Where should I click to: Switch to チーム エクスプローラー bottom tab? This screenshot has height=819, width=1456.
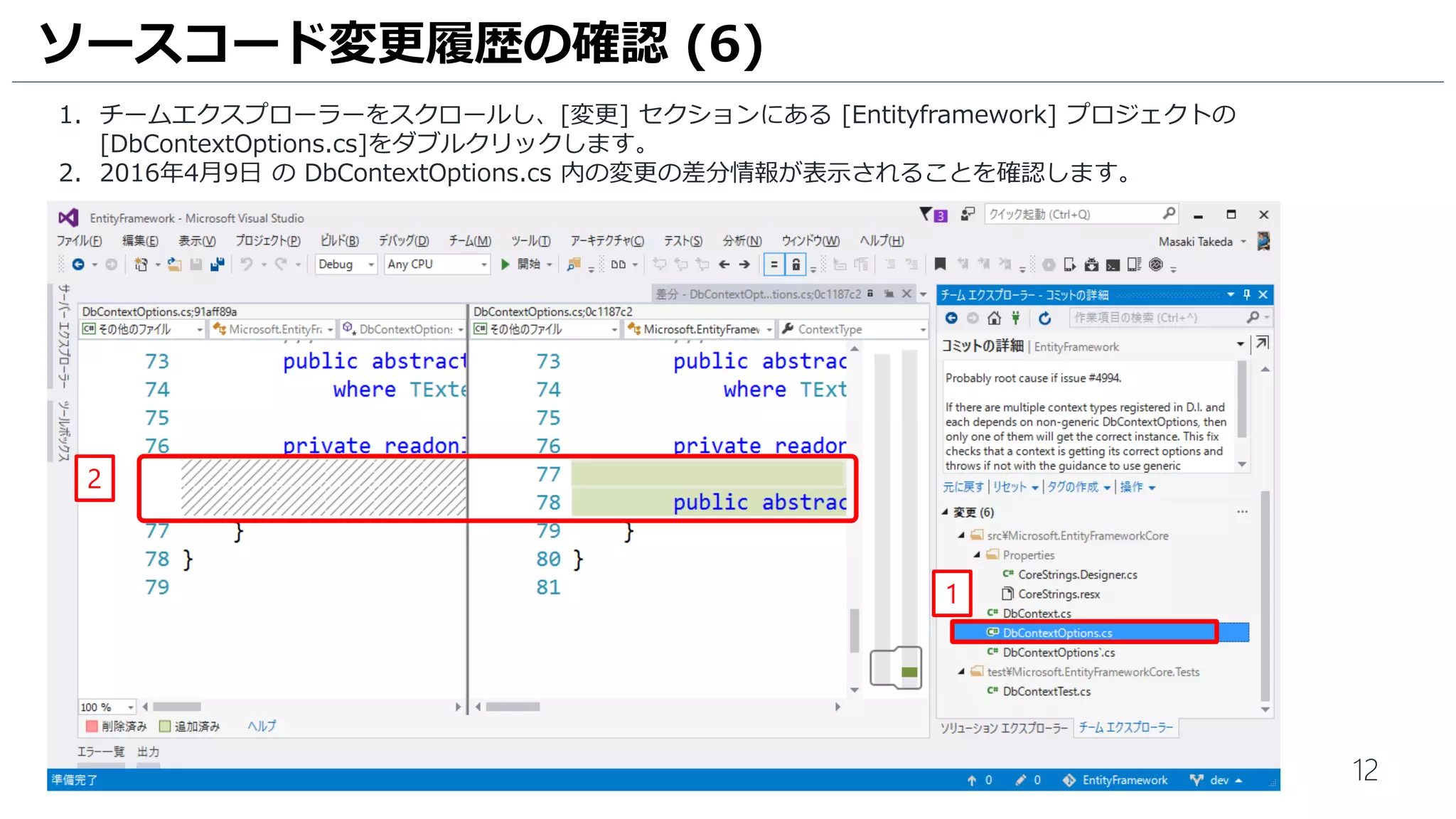pyautogui.click(x=1125, y=727)
